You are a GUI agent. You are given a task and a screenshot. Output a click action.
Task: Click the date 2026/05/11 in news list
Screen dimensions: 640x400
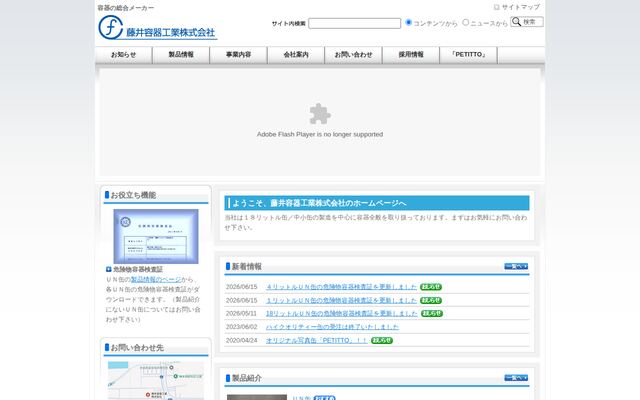241,313
